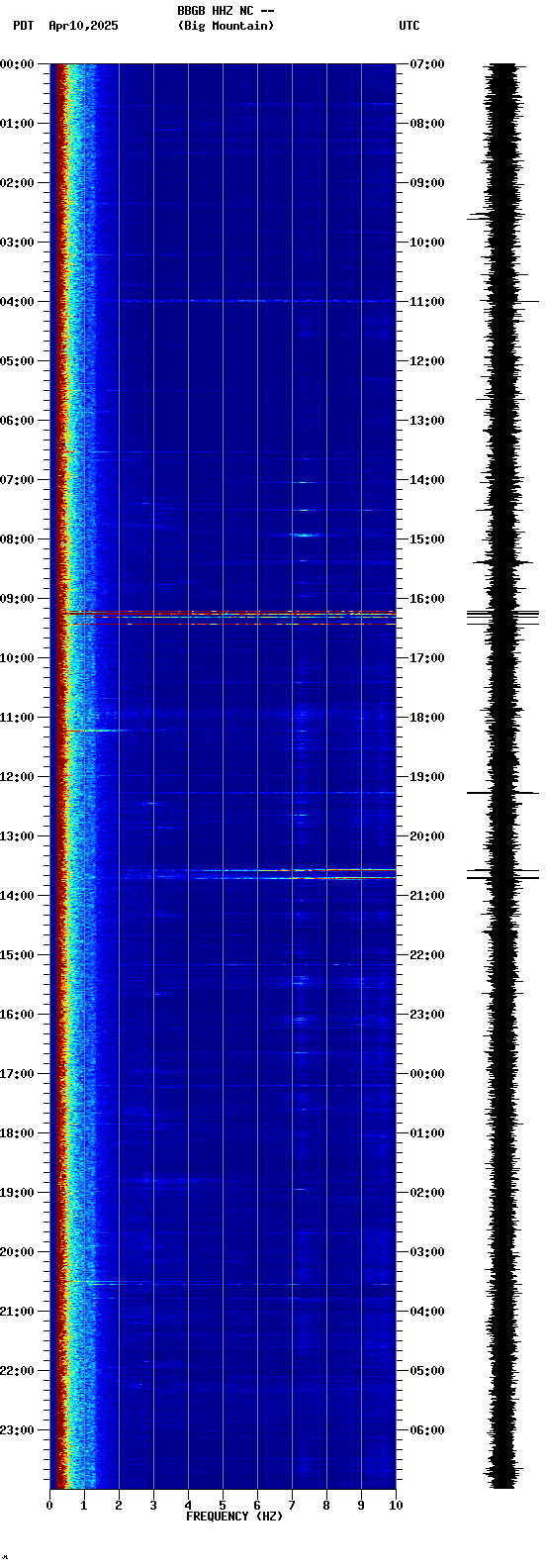546x1568 pixels.
Task: Select the 'Apr10,2025' date label
Action: point(83,26)
